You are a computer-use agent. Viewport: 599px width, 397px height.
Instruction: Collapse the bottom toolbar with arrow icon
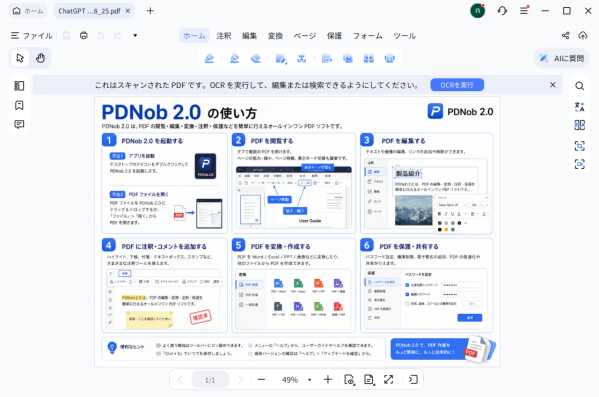click(x=413, y=380)
